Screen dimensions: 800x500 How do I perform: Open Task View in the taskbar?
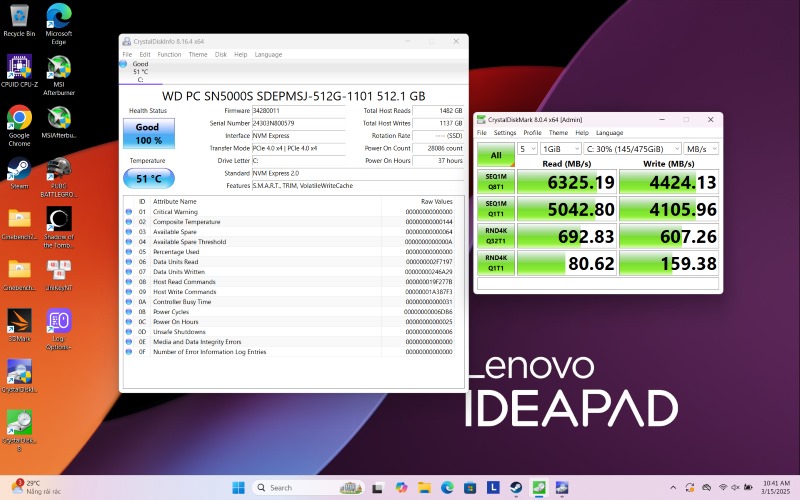coord(377,488)
